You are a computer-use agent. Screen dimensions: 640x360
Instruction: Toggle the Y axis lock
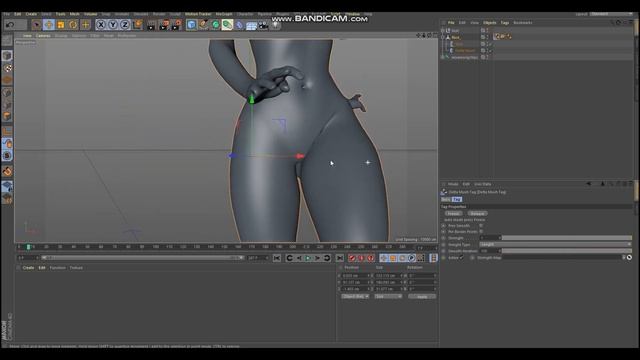pos(113,25)
